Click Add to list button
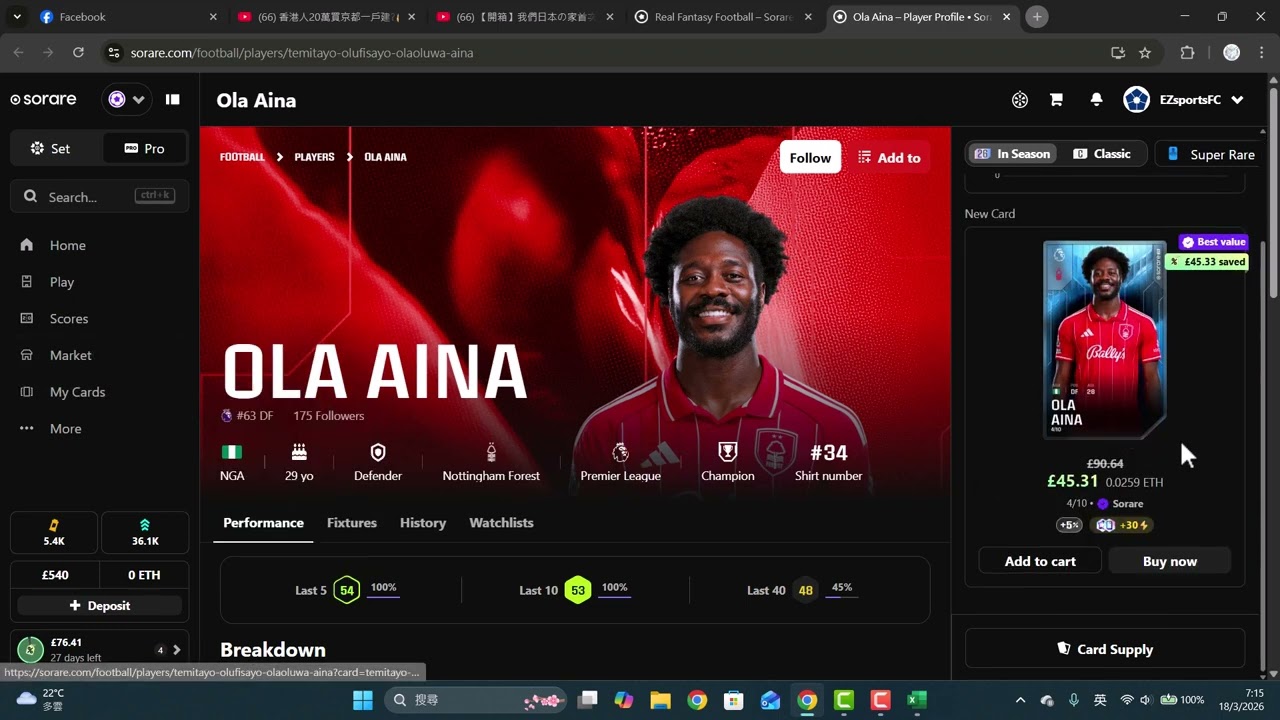Image resolution: width=1280 pixels, height=720 pixels. point(889,158)
